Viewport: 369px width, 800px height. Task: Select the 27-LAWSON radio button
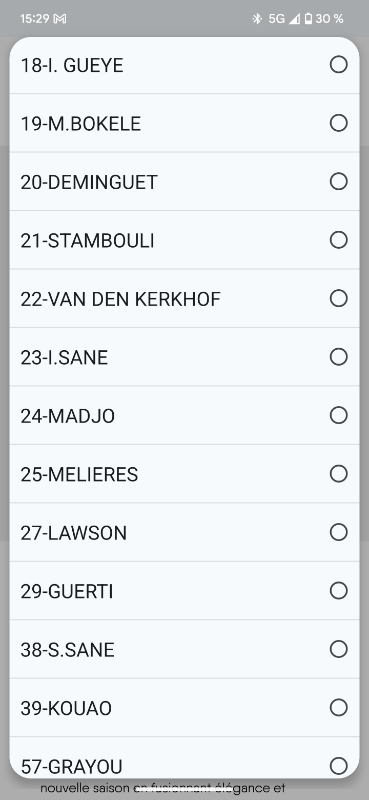point(338,532)
